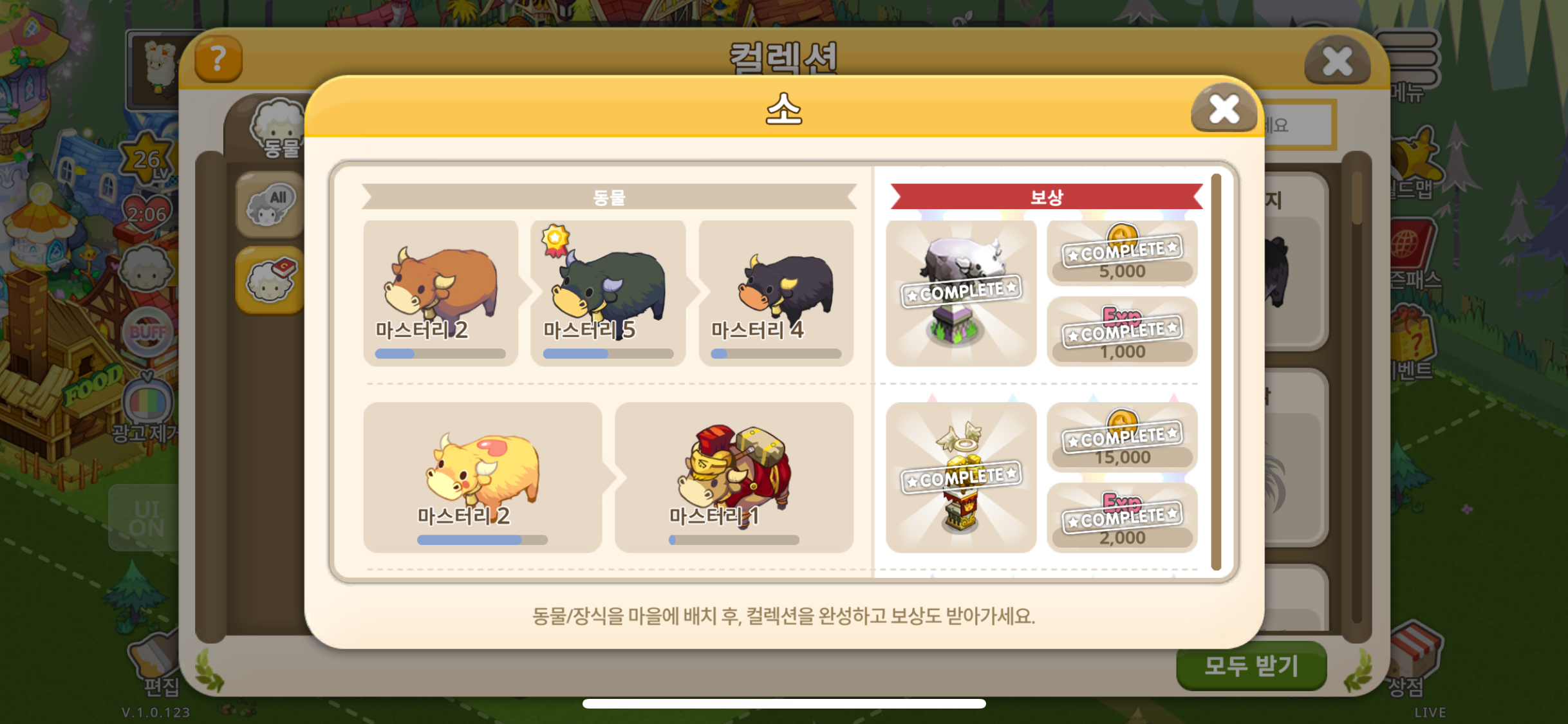Click the dark green cow mastery progress bar
Image resolution: width=1568 pixels, height=724 pixels.
(x=608, y=354)
